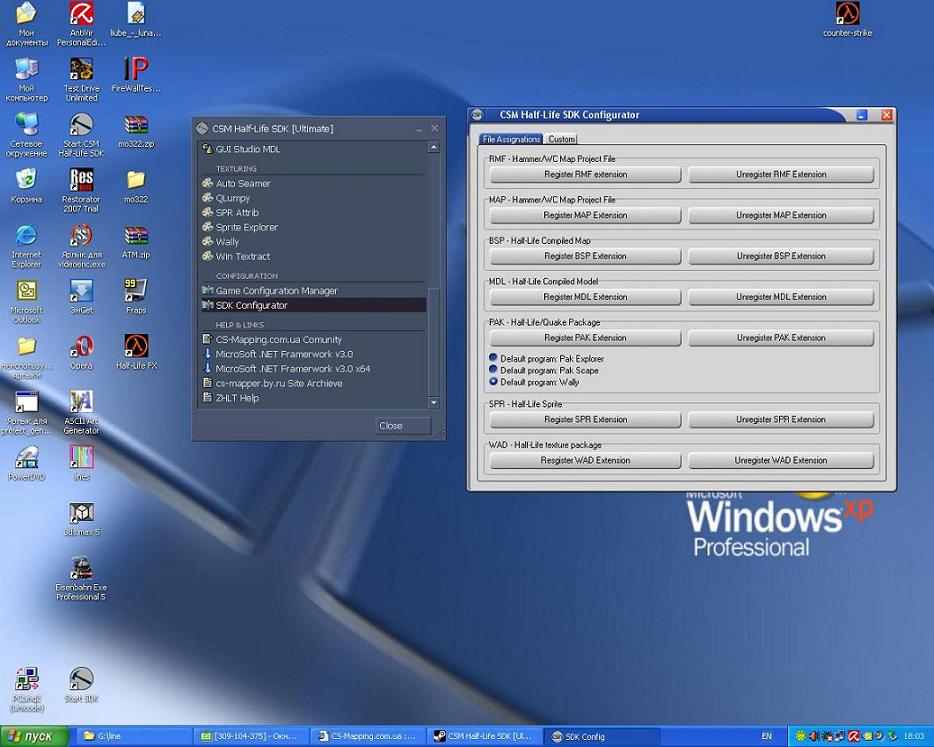
Task: Open Eisenbahn Exe Professional 5 icon
Action: (81, 578)
